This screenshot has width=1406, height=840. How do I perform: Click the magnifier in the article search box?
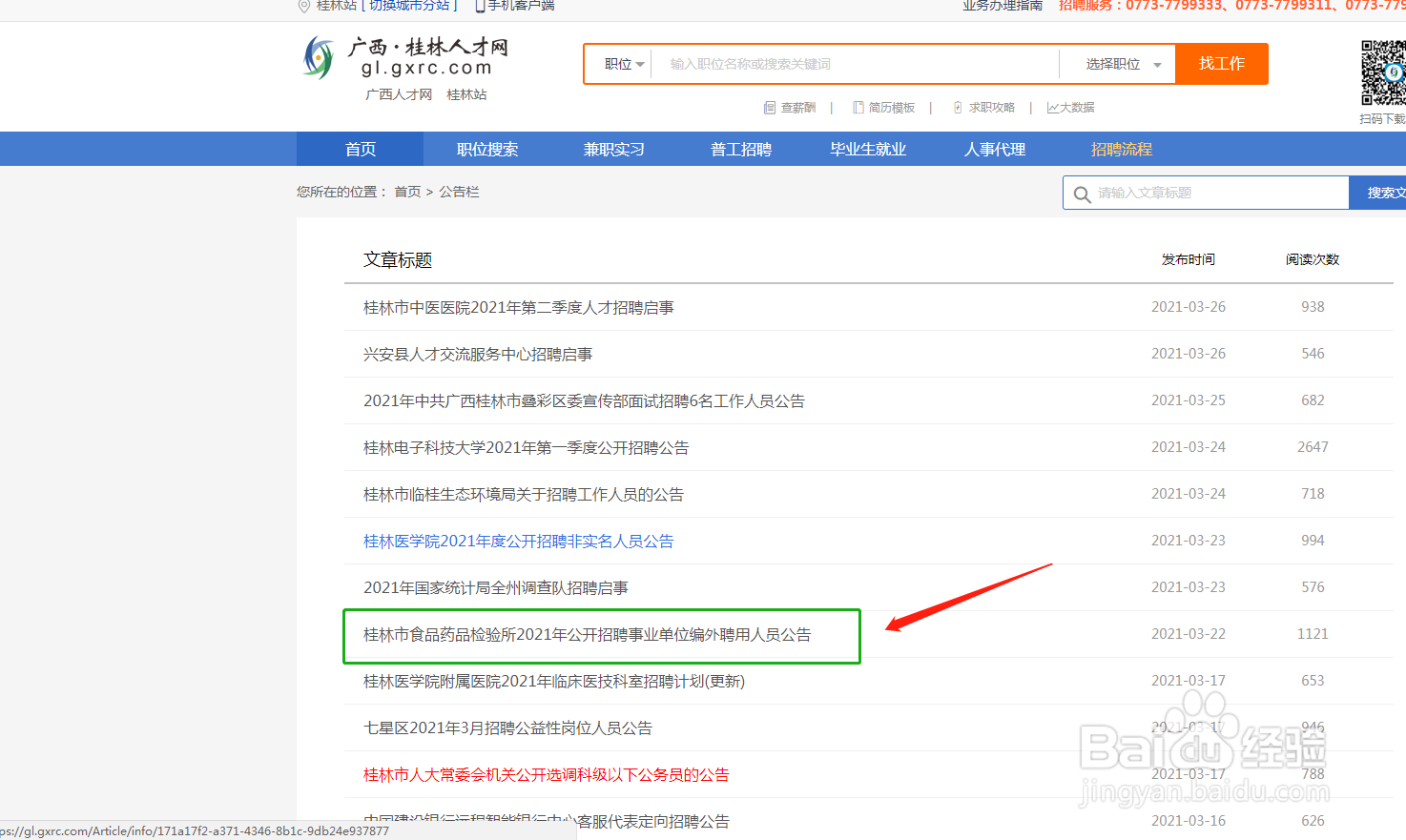pos(1082,192)
